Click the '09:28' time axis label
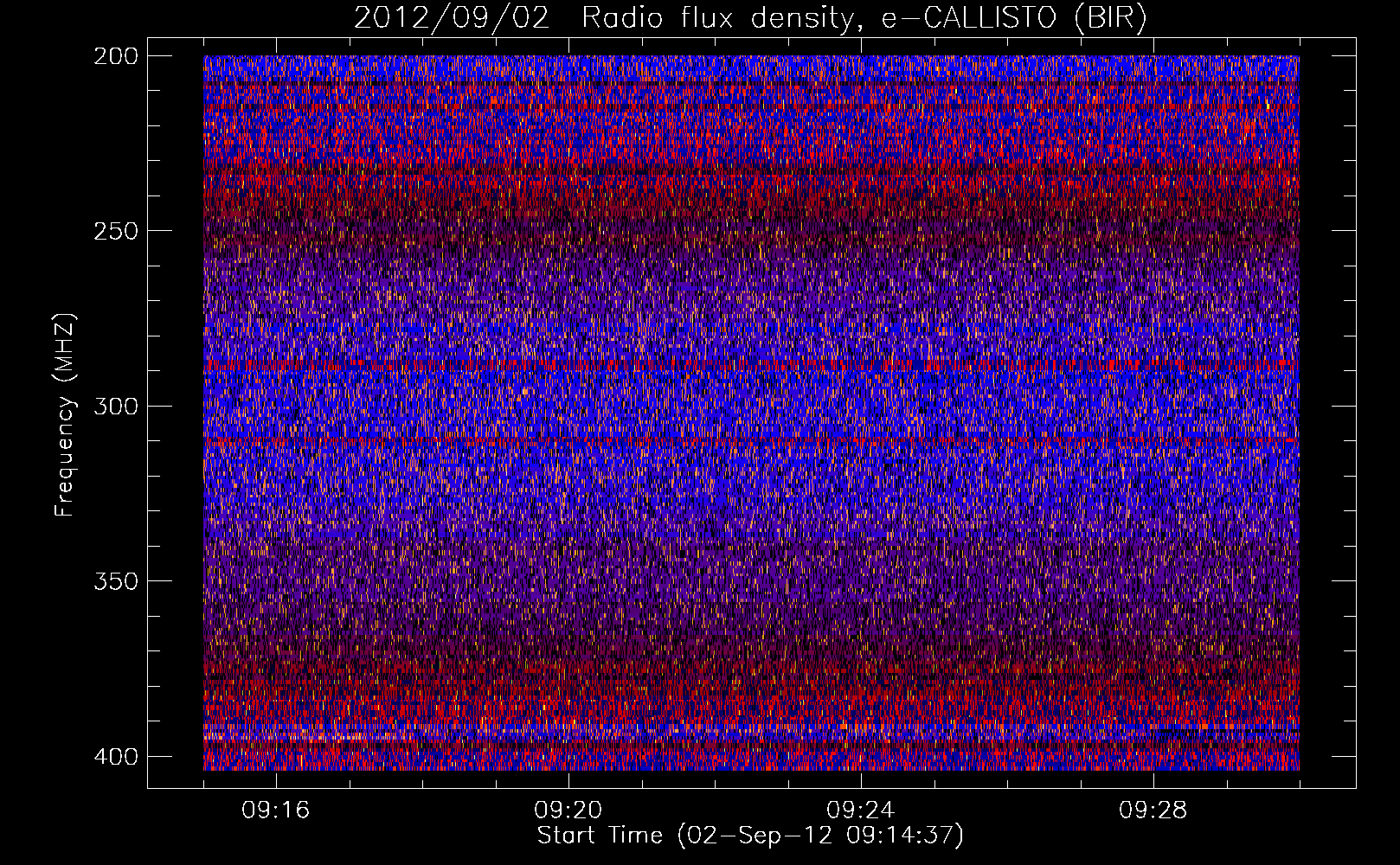This screenshot has width=1400, height=865. pyautogui.click(x=1153, y=811)
